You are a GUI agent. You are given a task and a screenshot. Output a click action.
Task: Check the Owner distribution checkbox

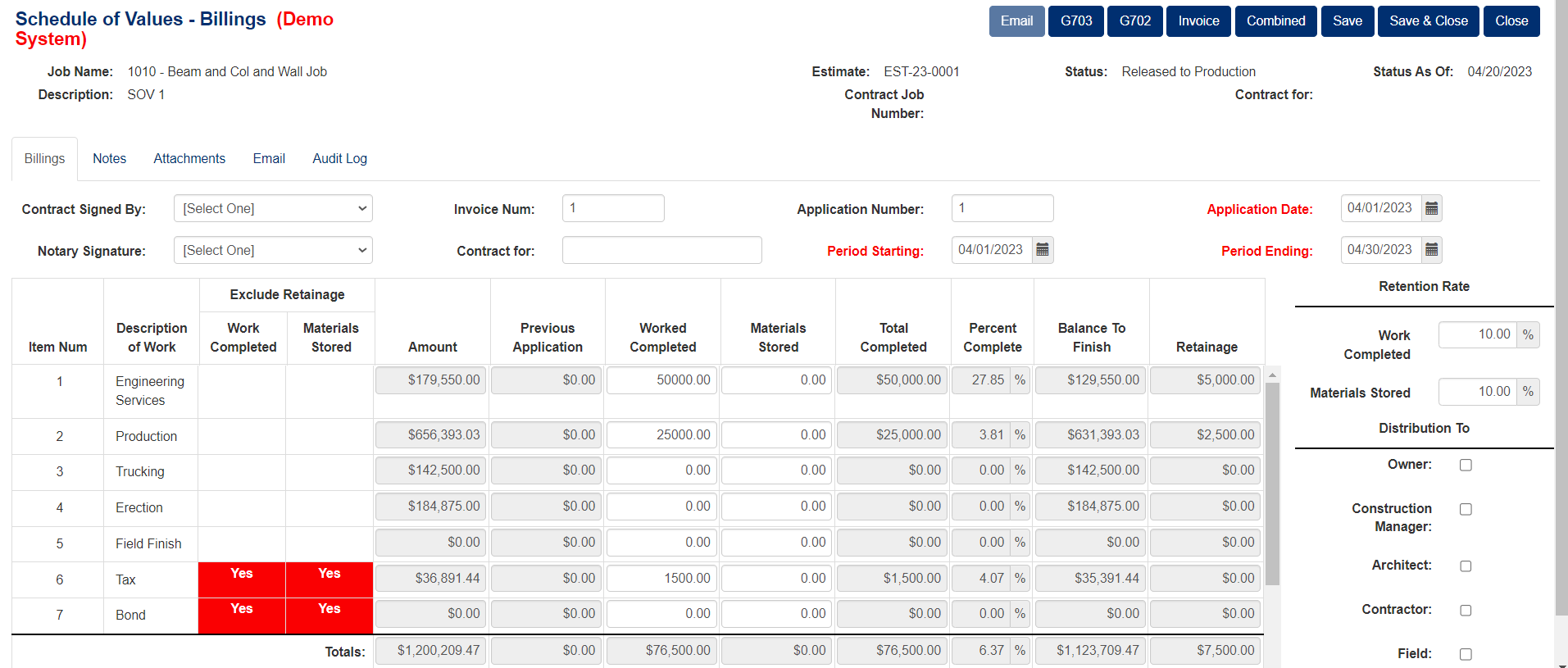[x=1466, y=465]
